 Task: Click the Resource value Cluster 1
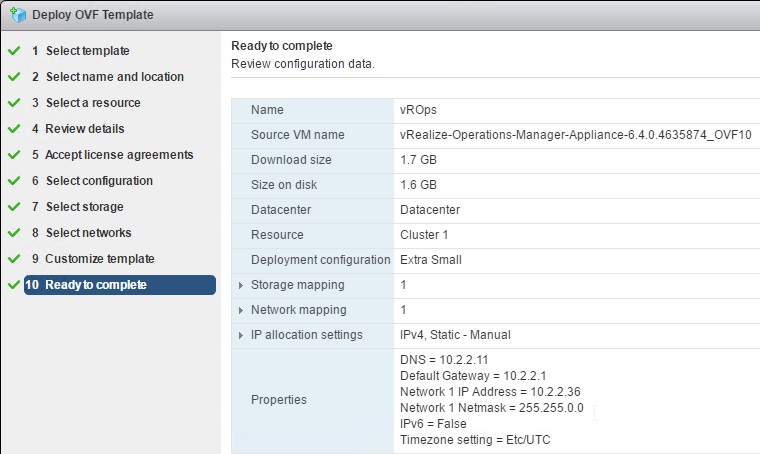pyautogui.click(x=424, y=235)
